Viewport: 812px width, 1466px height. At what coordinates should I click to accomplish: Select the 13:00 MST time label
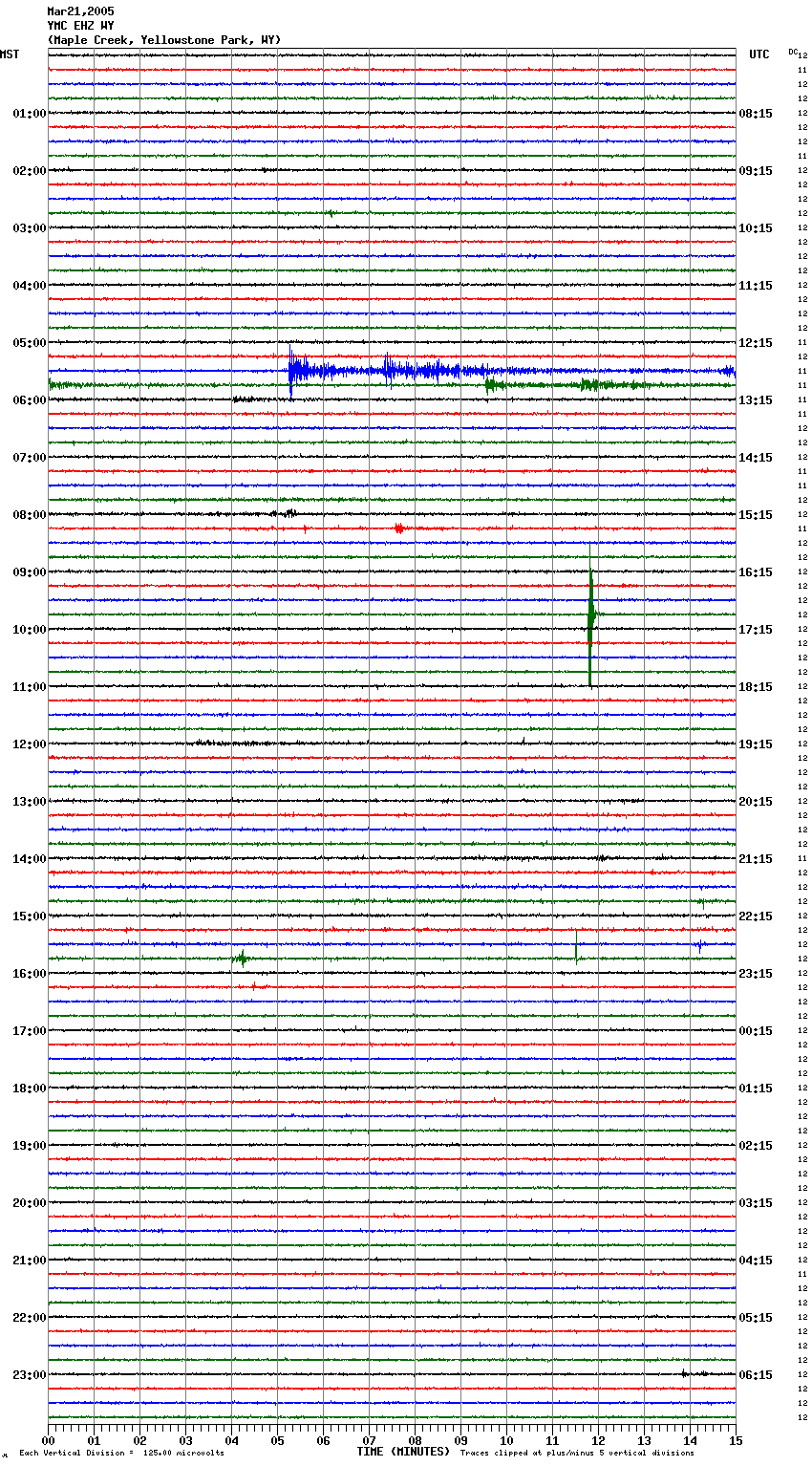point(30,802)
